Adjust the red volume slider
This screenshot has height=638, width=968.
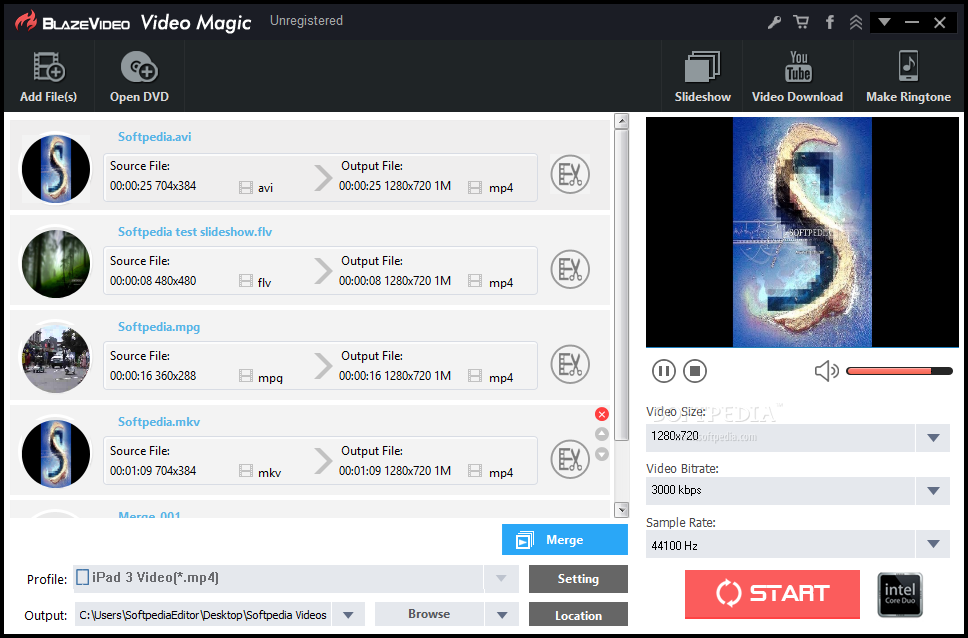pos(899,371)
